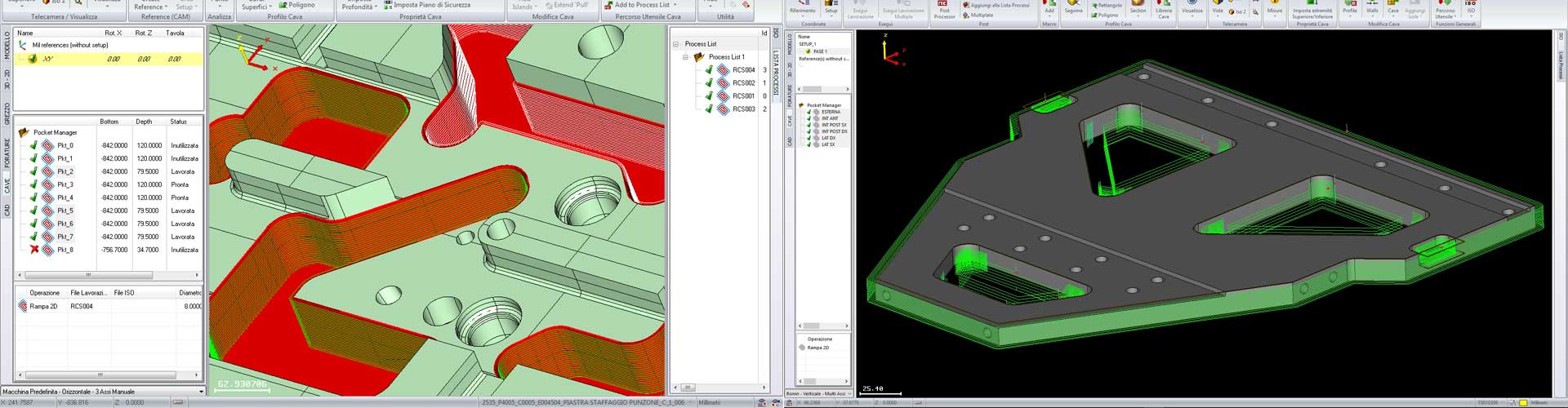Click the Rampa 2D operation icon, left window
This screenshot has width=1568, height=408.
[22, 306]
